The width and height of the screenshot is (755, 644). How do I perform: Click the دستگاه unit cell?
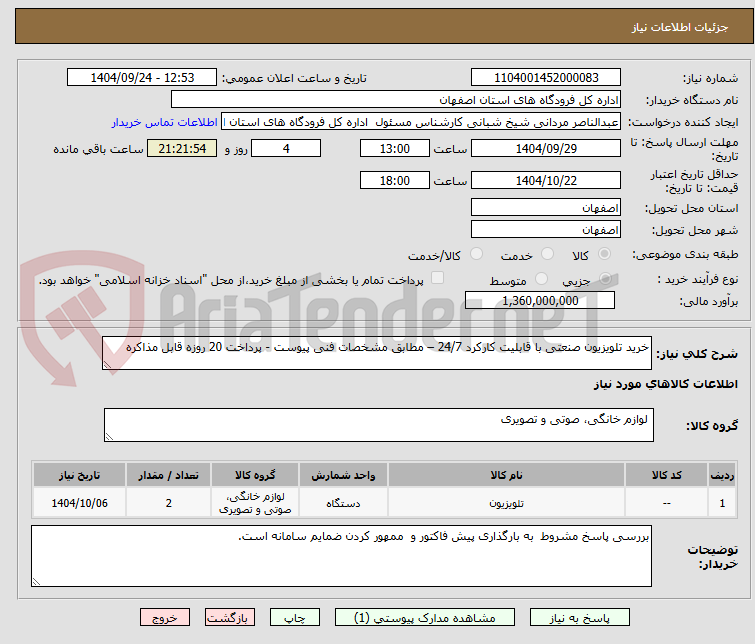tap(343, 503)
